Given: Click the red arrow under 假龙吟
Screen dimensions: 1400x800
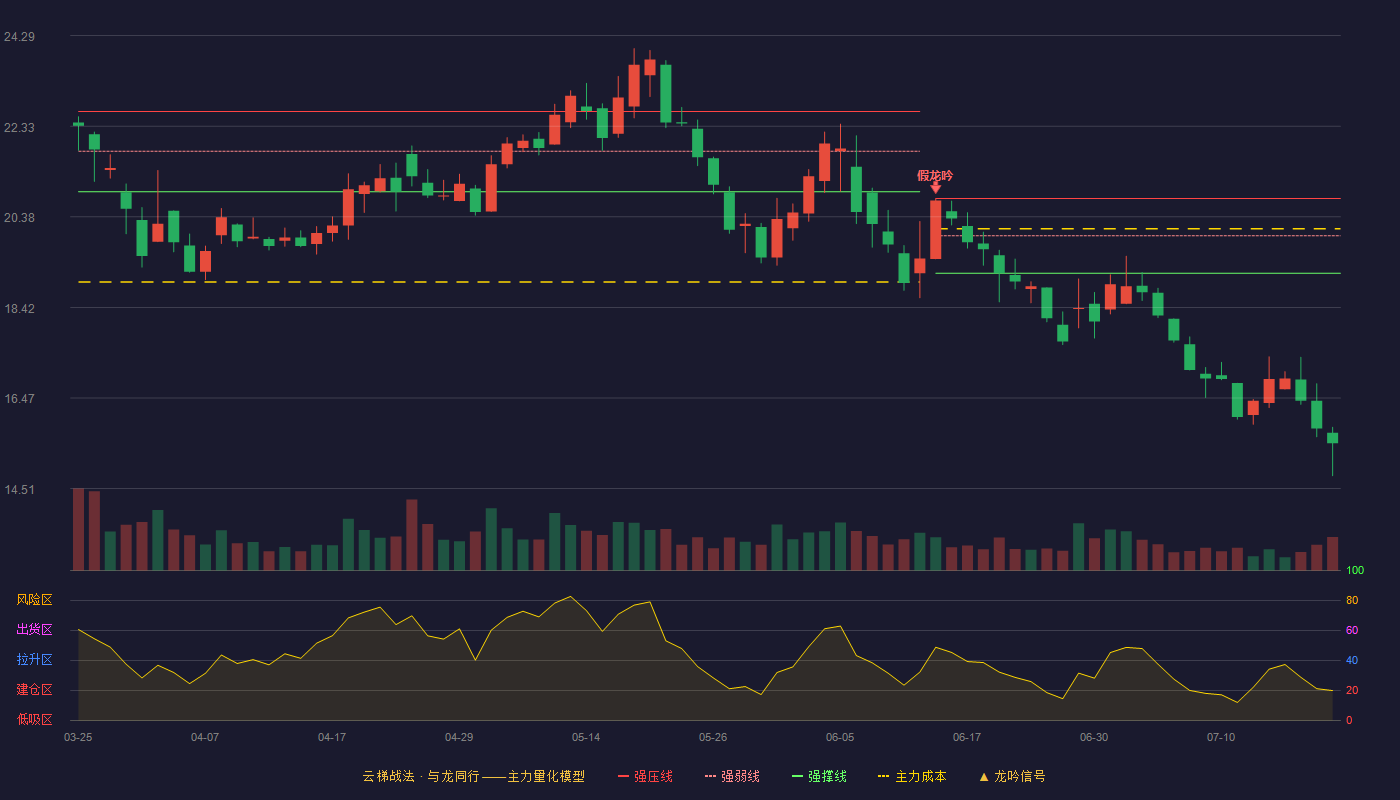Looking at the screenshot, I should pyautogui.click(x=935, y=188).
